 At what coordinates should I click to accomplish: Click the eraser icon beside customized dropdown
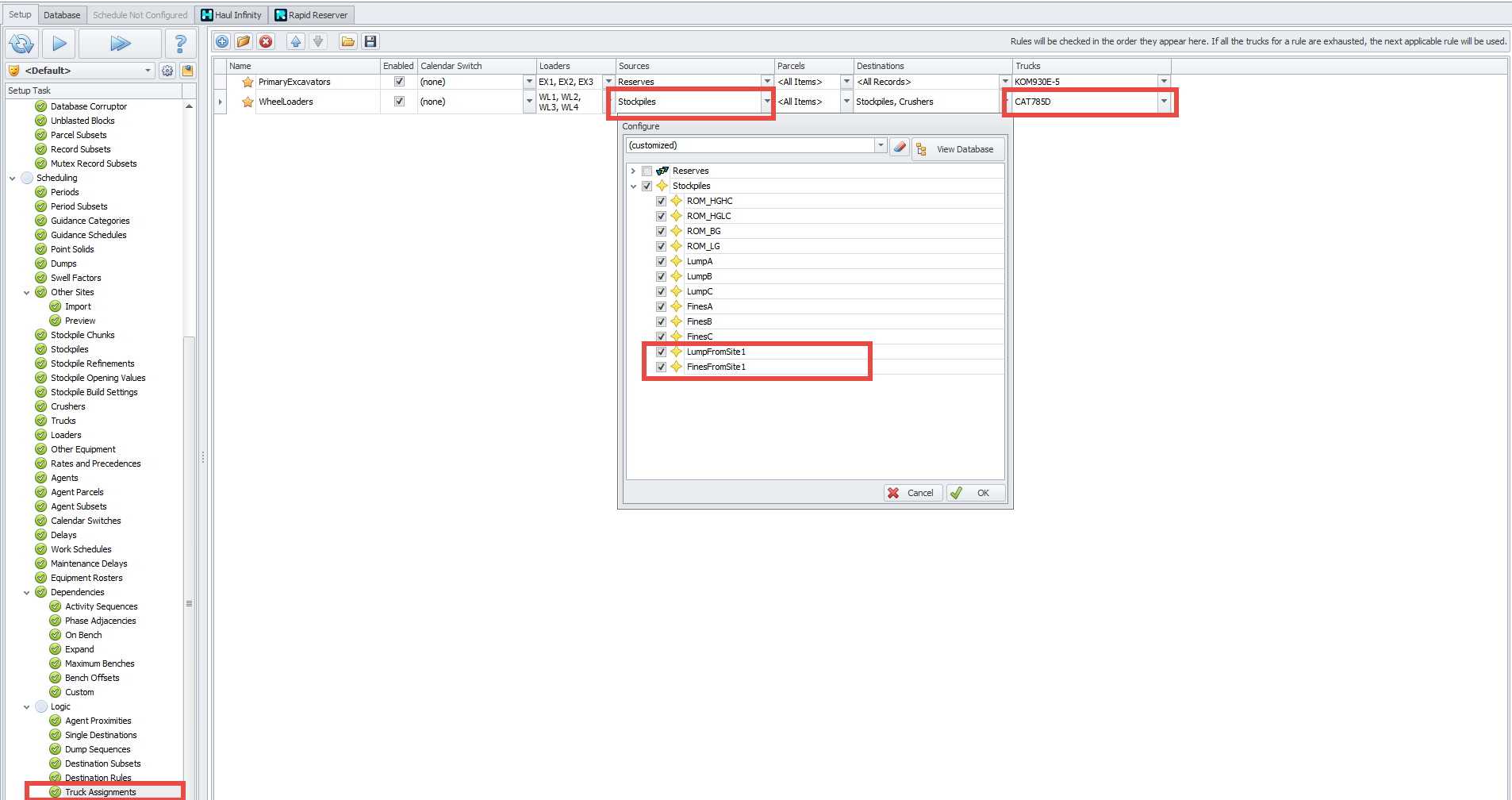coord(899,147)
